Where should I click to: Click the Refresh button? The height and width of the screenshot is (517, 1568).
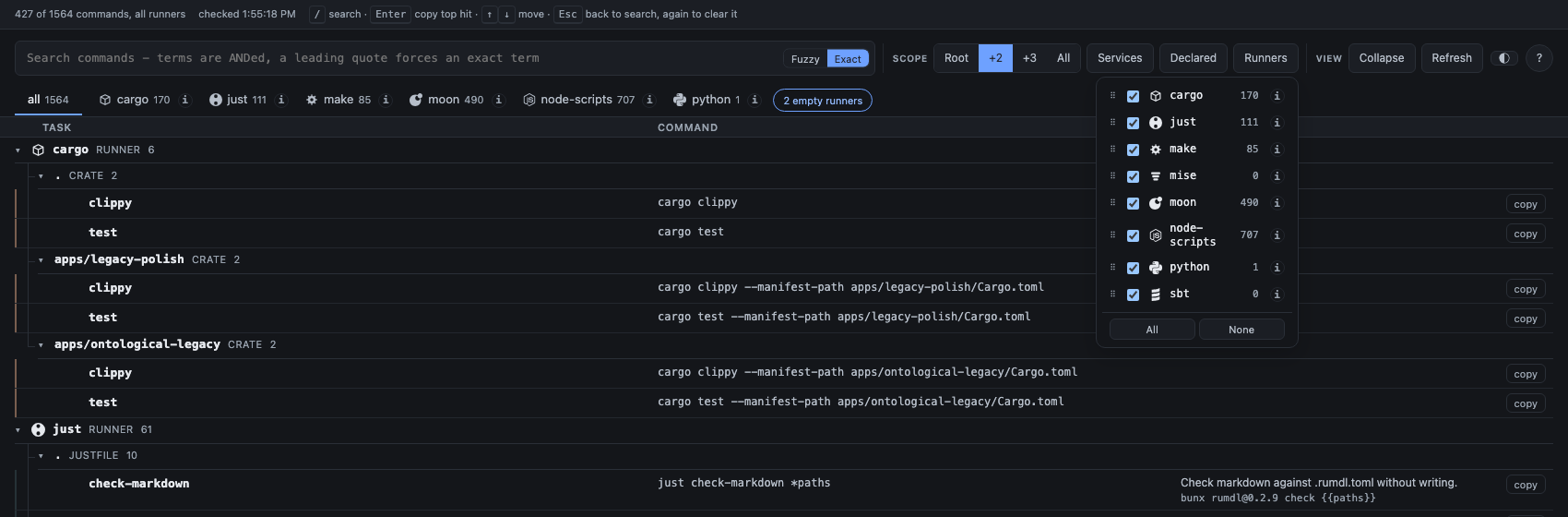click(1452, 58)
